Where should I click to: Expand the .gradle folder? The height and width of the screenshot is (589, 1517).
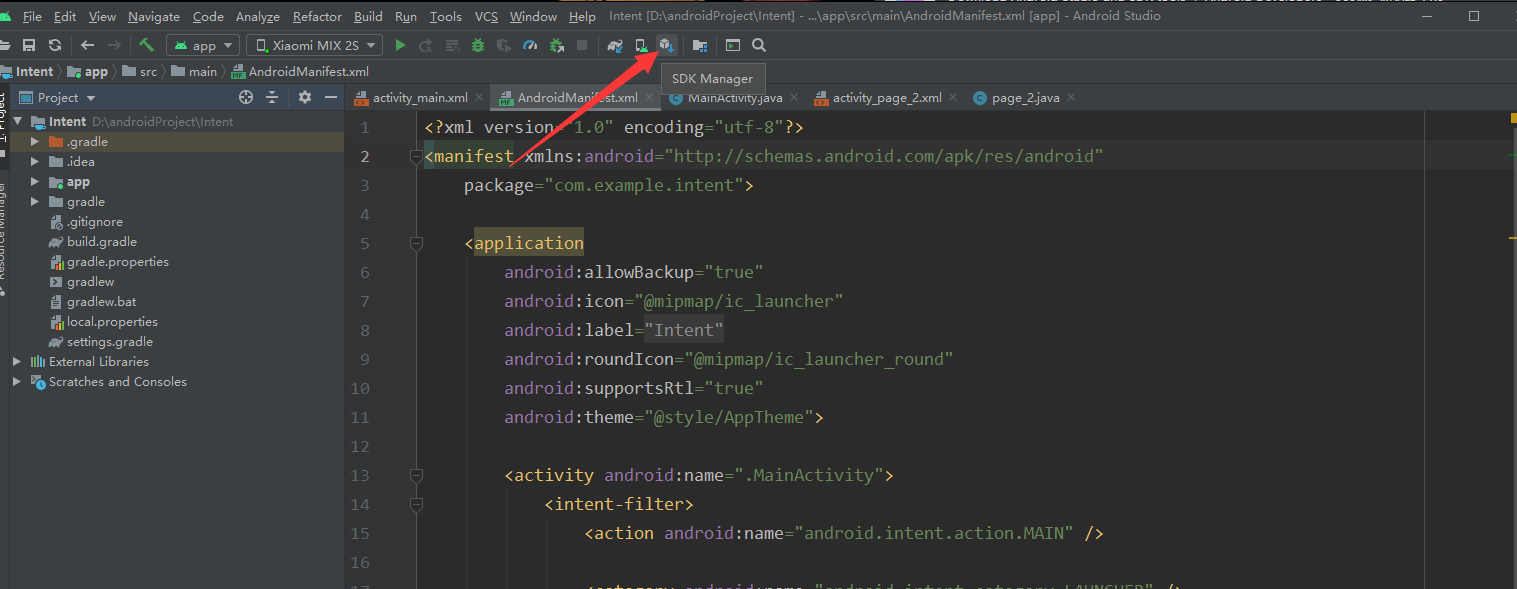point(34,141)
